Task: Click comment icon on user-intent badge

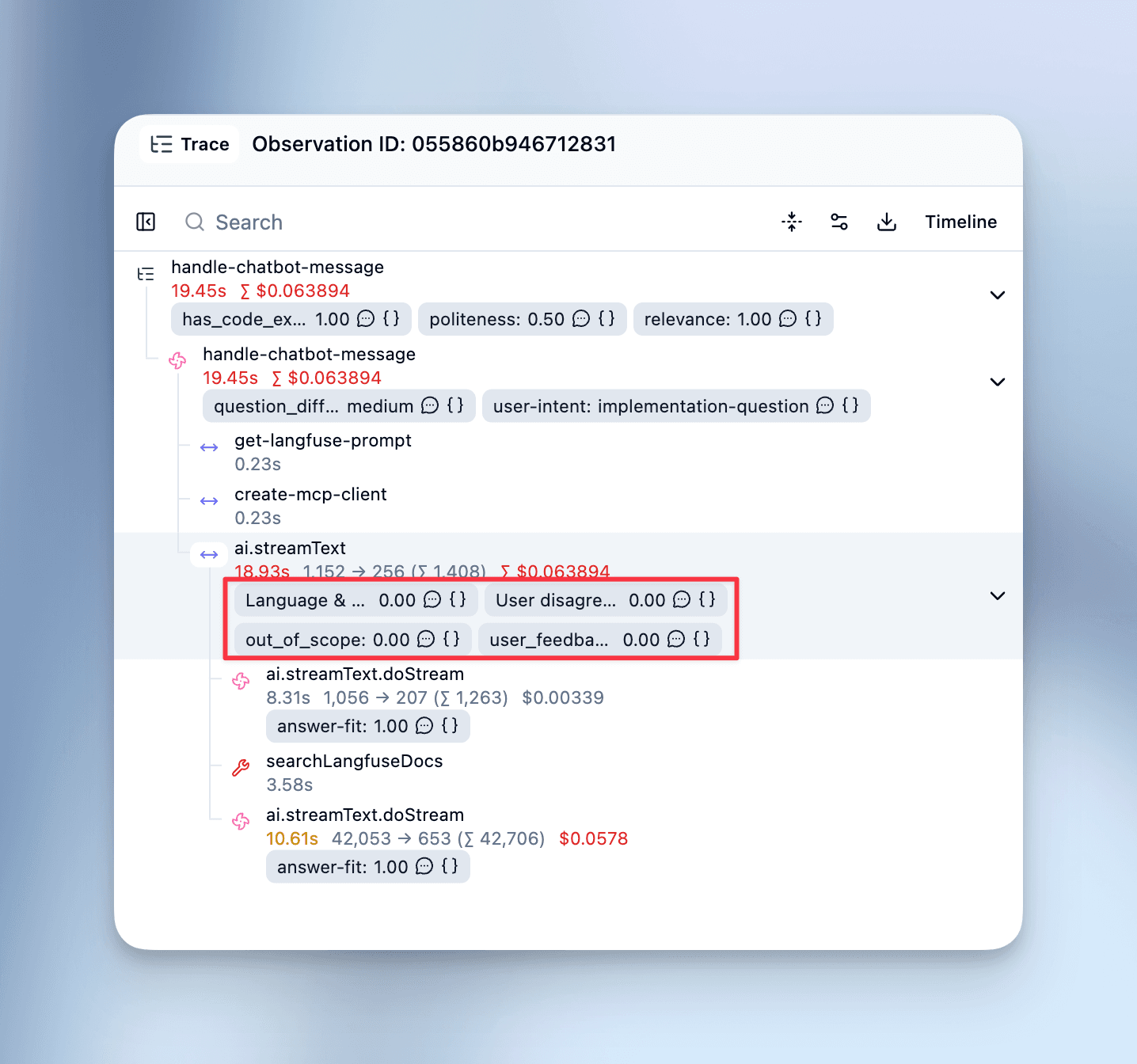Action: coord(825,406)
